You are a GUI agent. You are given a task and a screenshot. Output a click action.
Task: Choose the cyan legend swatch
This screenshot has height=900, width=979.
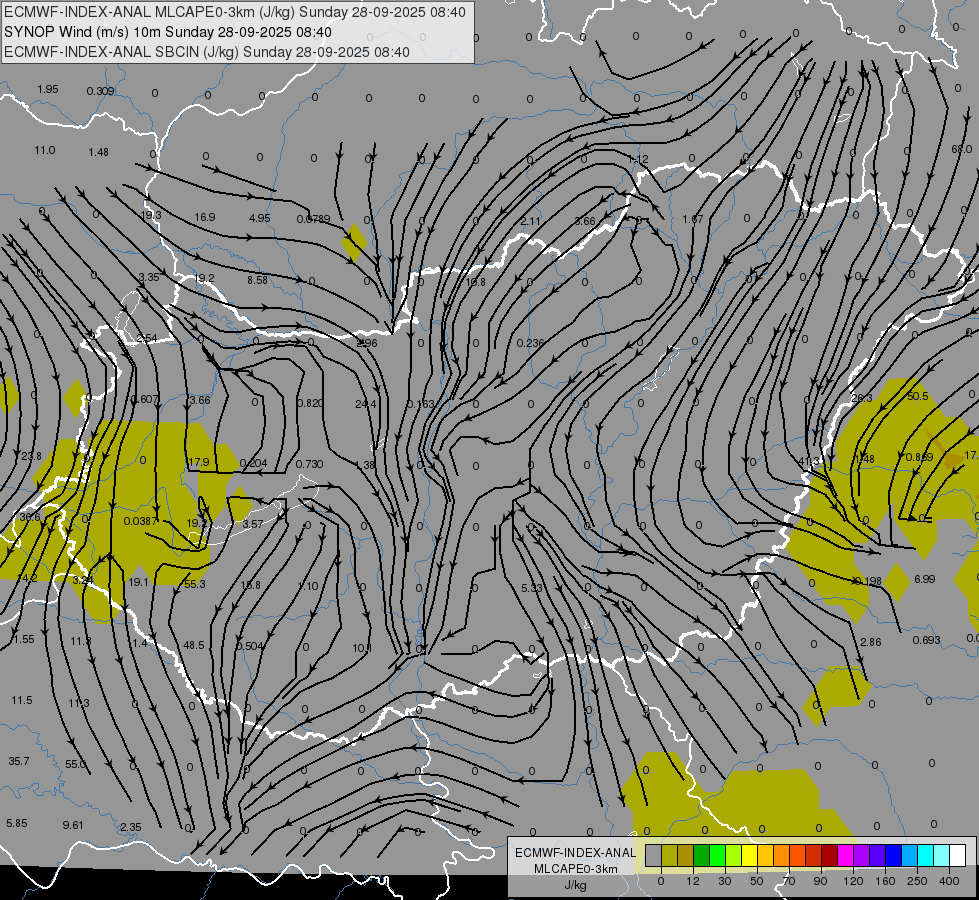click(926, 855)
